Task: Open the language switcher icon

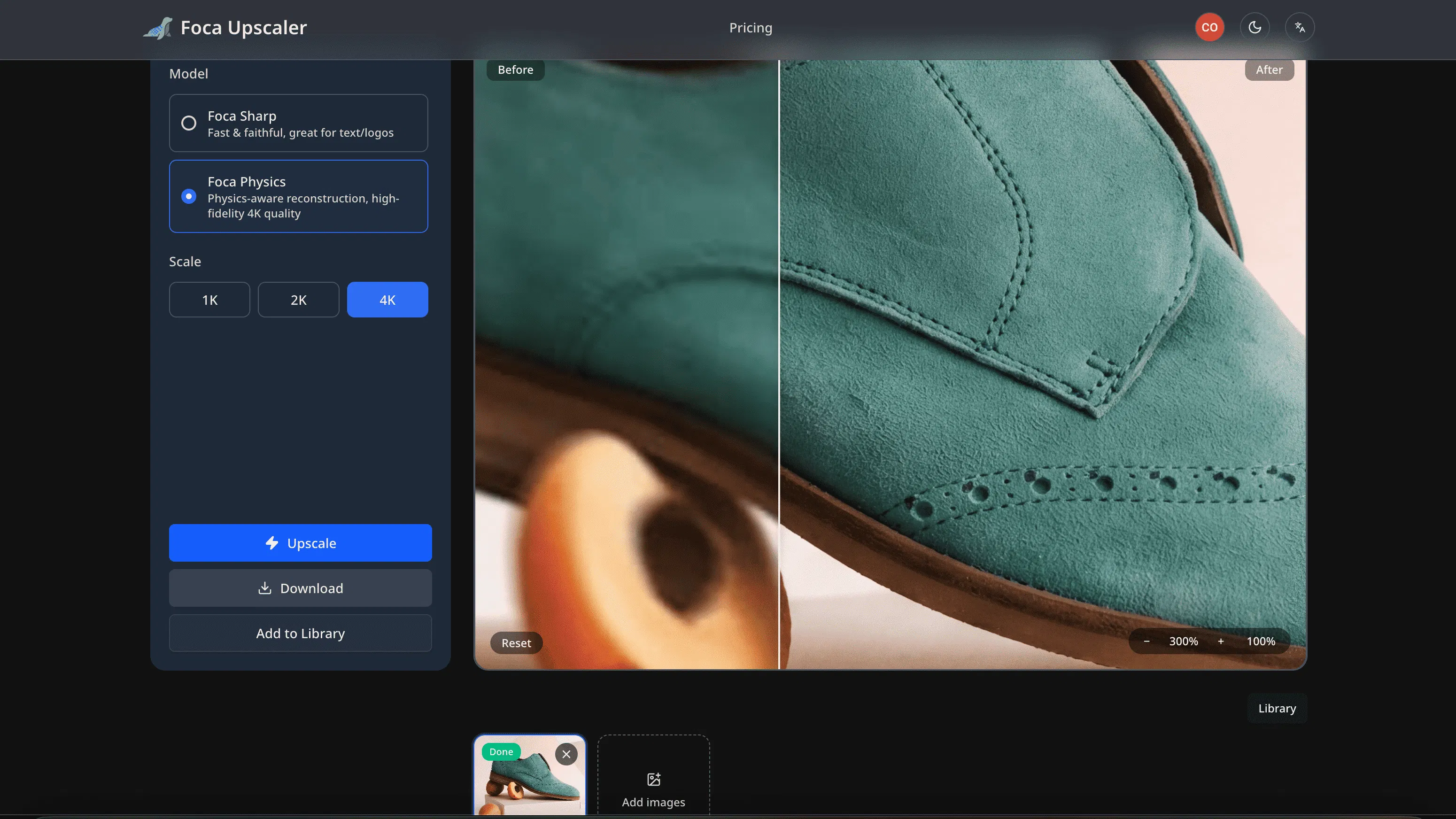Action: coord(1300,27)
